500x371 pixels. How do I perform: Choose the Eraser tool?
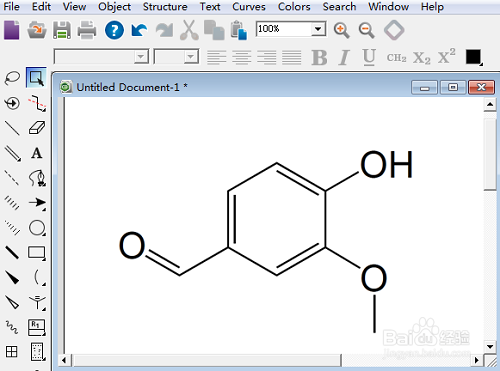pos(37,128)
